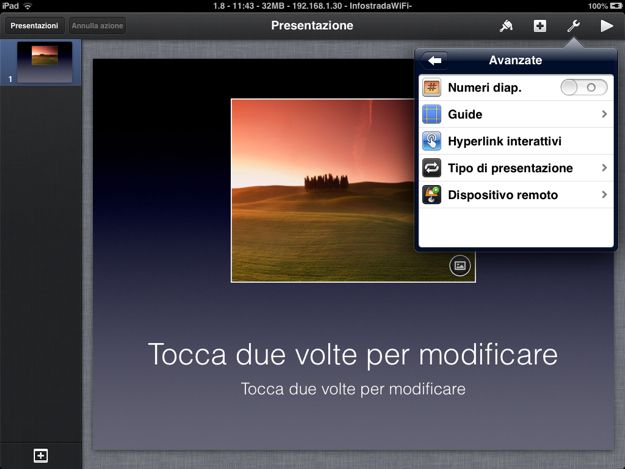Expand Tipo di presentazione chevron
Viewport: 625px width, 469px height.
pos(604,168)
